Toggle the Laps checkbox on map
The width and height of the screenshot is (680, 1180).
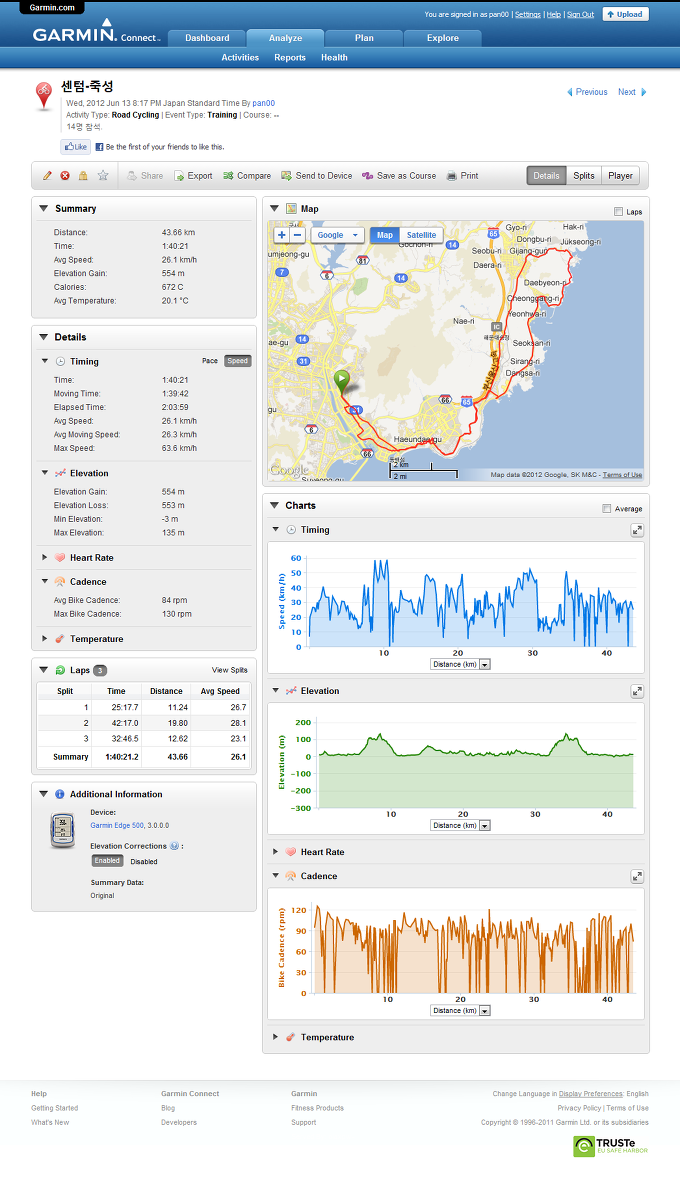[618, 211]
